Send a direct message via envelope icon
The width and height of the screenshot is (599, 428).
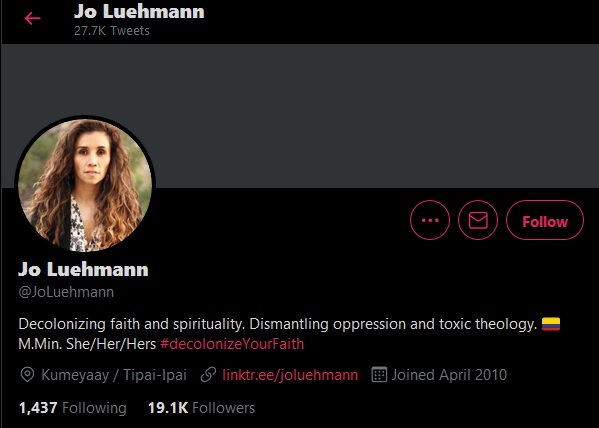click(x=478, y=220)
